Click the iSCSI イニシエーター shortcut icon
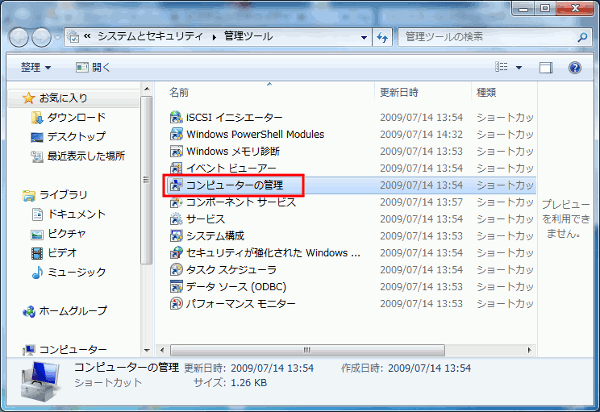600x412 pixels. point(176,118)
